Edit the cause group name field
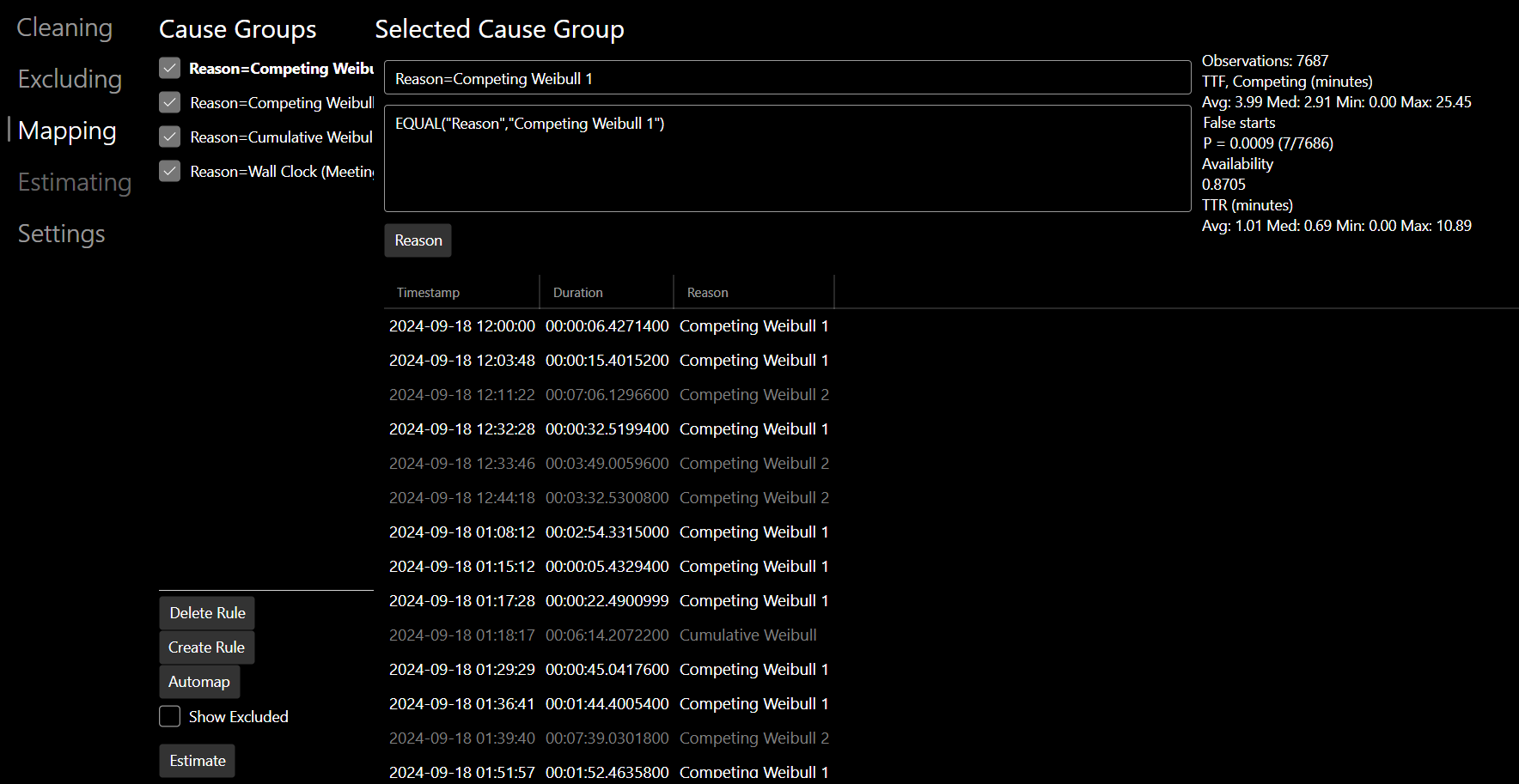Image resolution: width=1519 pixels, height=784 pixels. [786, 78]
